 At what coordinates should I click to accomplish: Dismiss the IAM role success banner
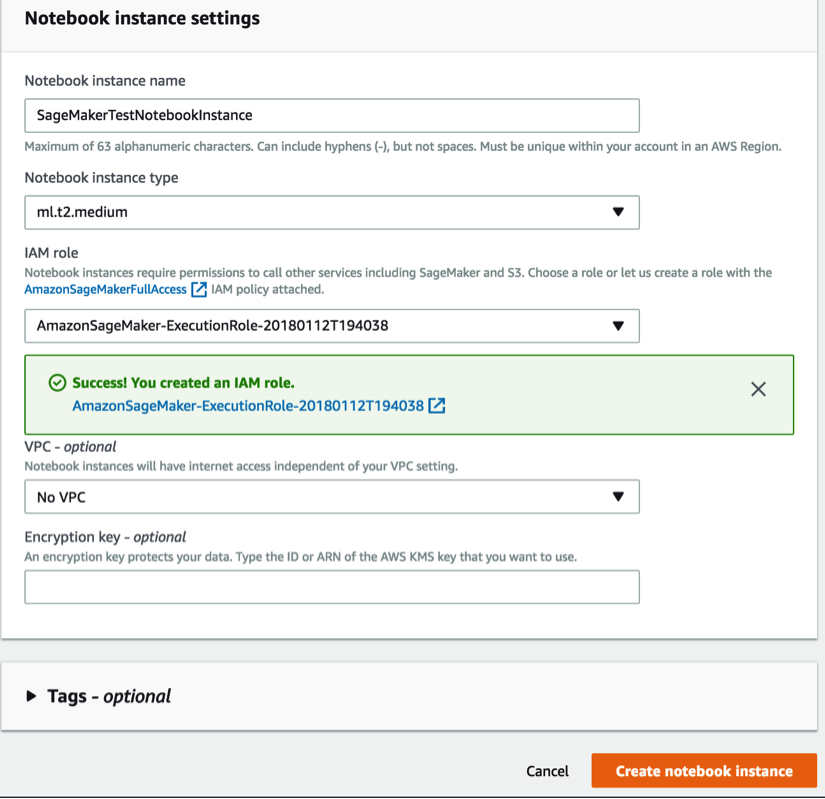point(758,389)
